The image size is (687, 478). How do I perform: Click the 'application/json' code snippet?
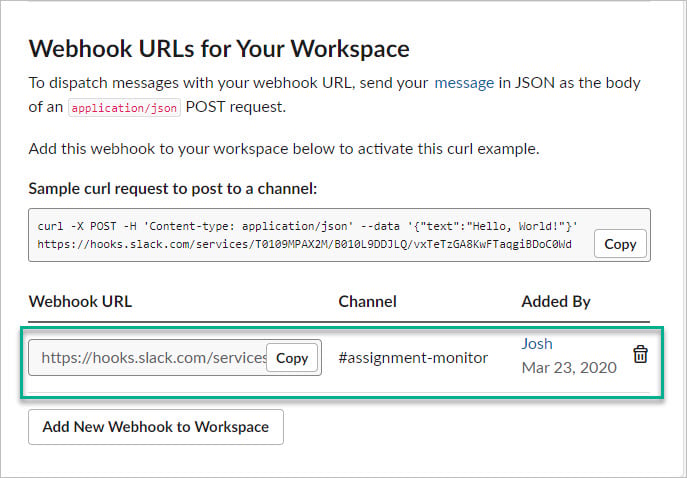click(x=124, y=108)
